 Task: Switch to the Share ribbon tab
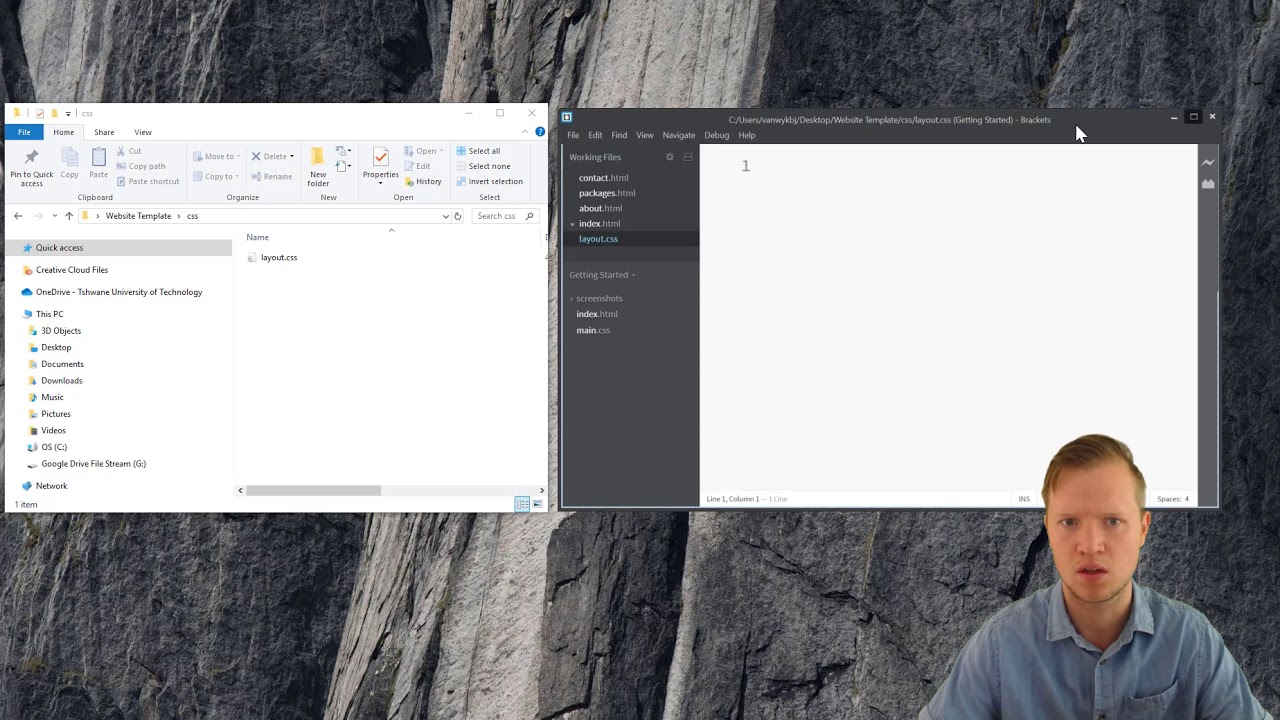(x=104, y=132)
